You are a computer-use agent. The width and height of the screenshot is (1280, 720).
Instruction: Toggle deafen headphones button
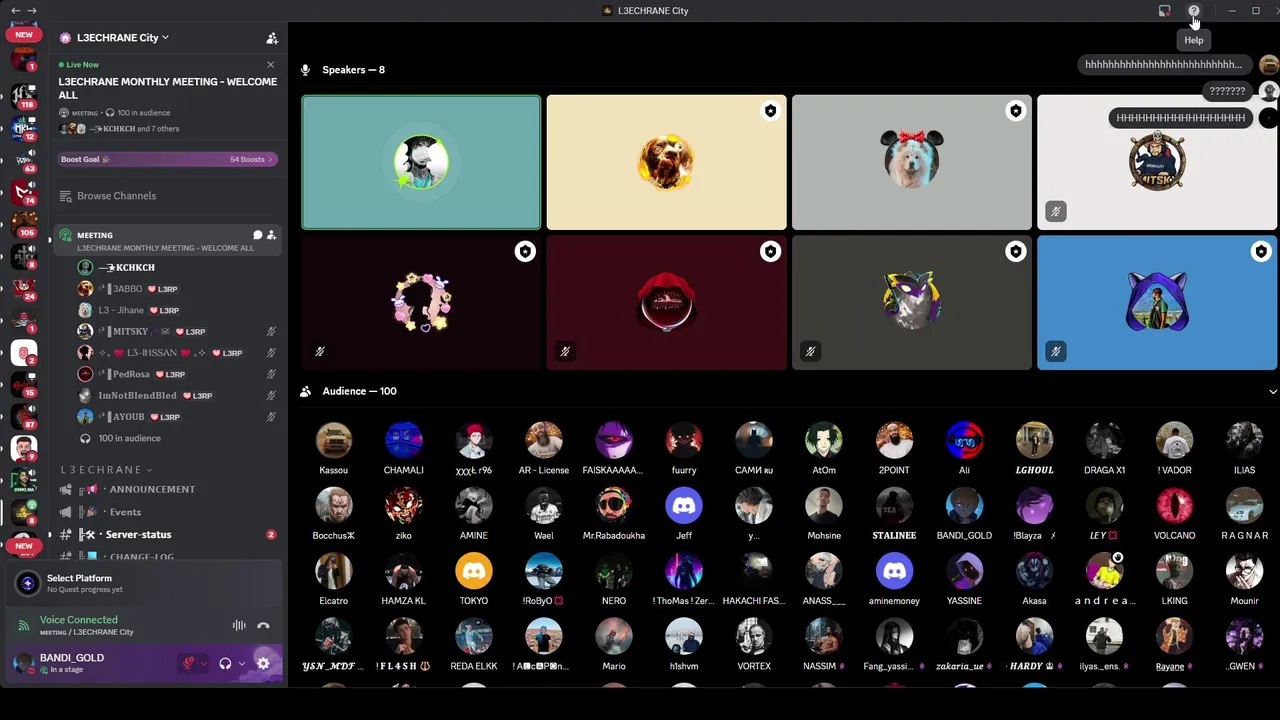[226, 663]
